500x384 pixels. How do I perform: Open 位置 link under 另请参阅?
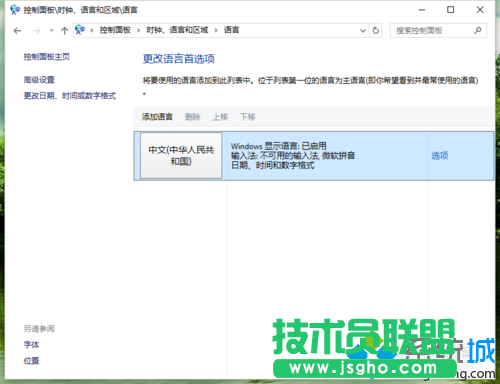point(31,361)
